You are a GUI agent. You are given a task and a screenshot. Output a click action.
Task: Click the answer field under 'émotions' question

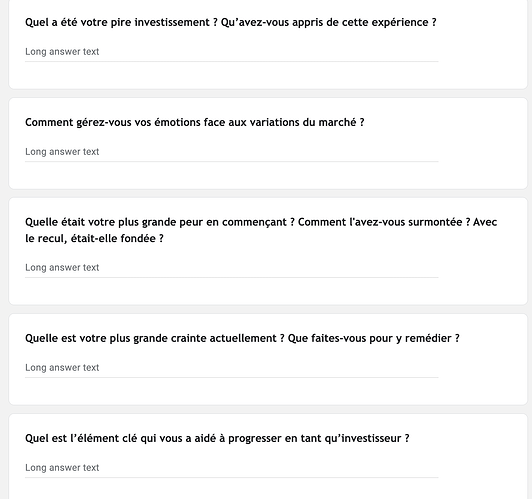click(x=232, y=152)
